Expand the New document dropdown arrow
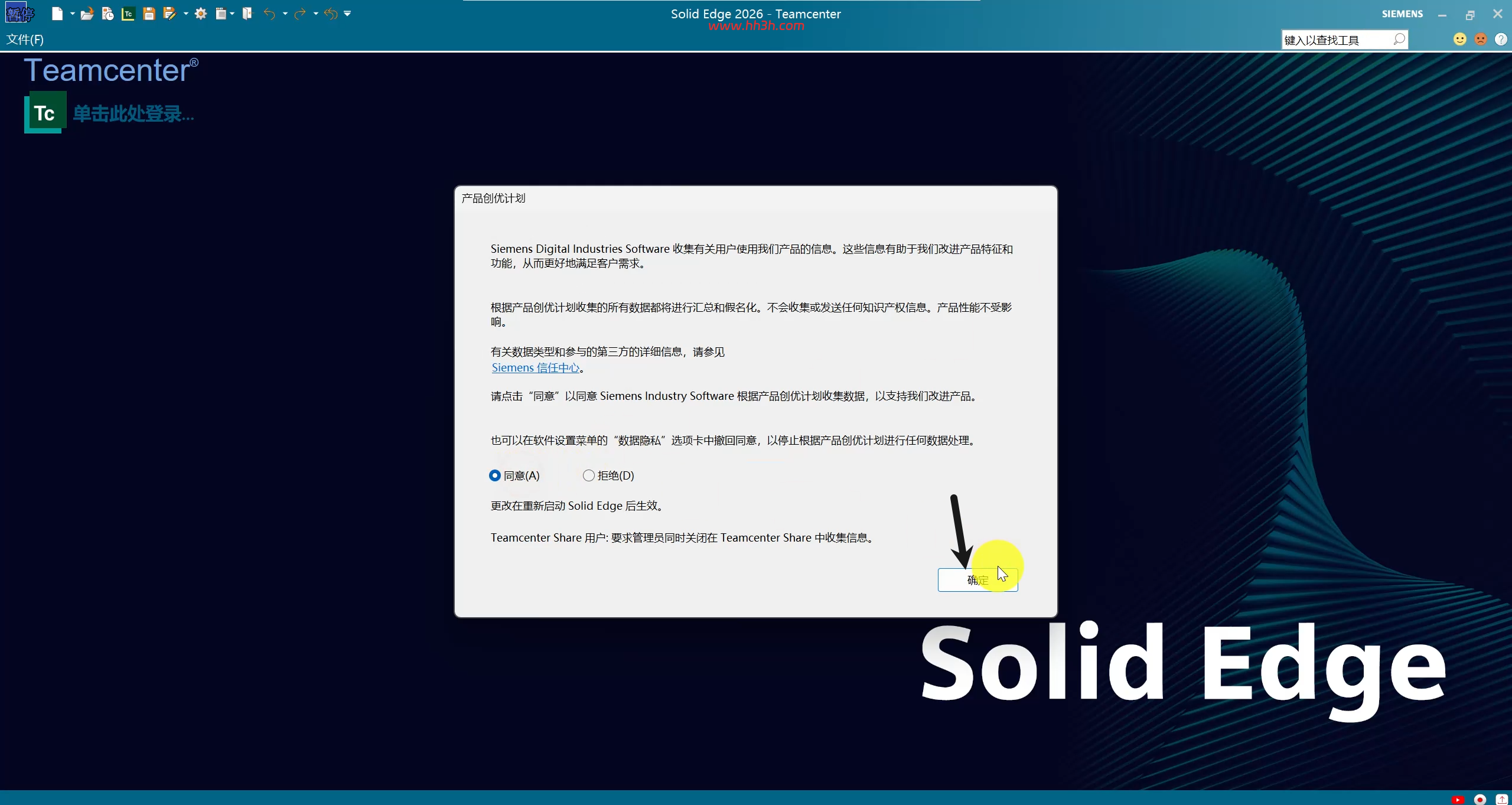Screen dimensions: 1512x805 [x=72, y=14]
